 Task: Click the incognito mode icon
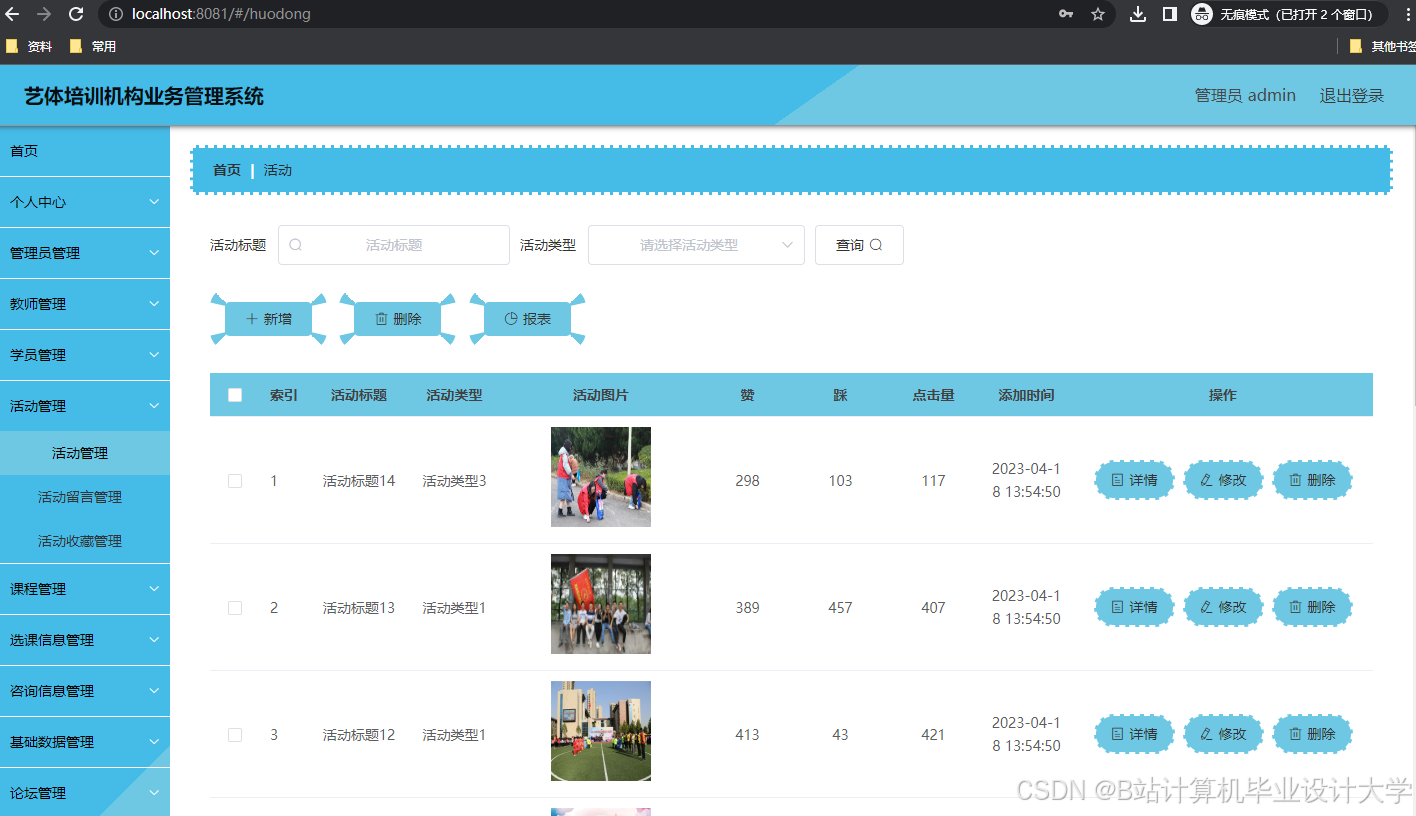pyautogui.click(x=1202, y=14)
